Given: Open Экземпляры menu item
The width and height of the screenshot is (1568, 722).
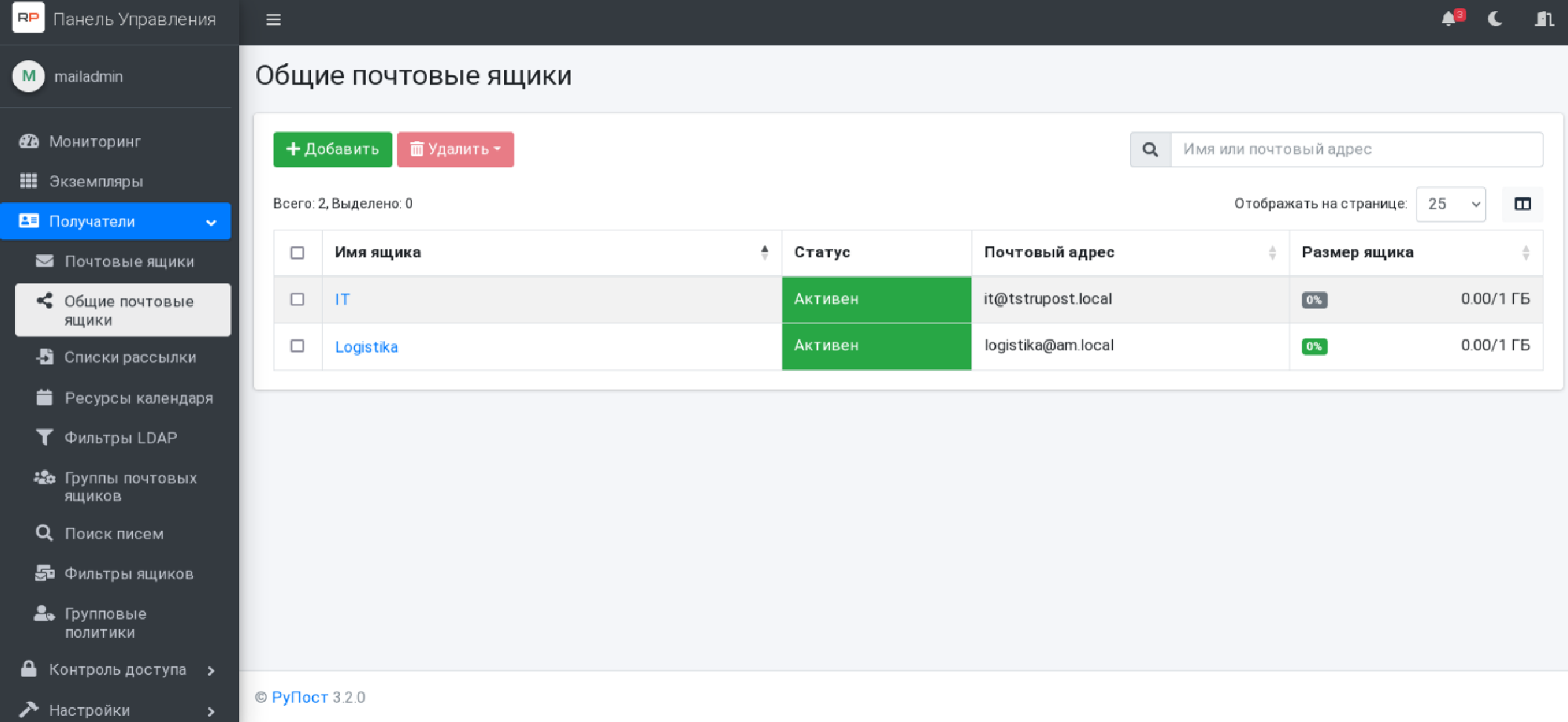Looking at the screenshot, I should point(97,181).
